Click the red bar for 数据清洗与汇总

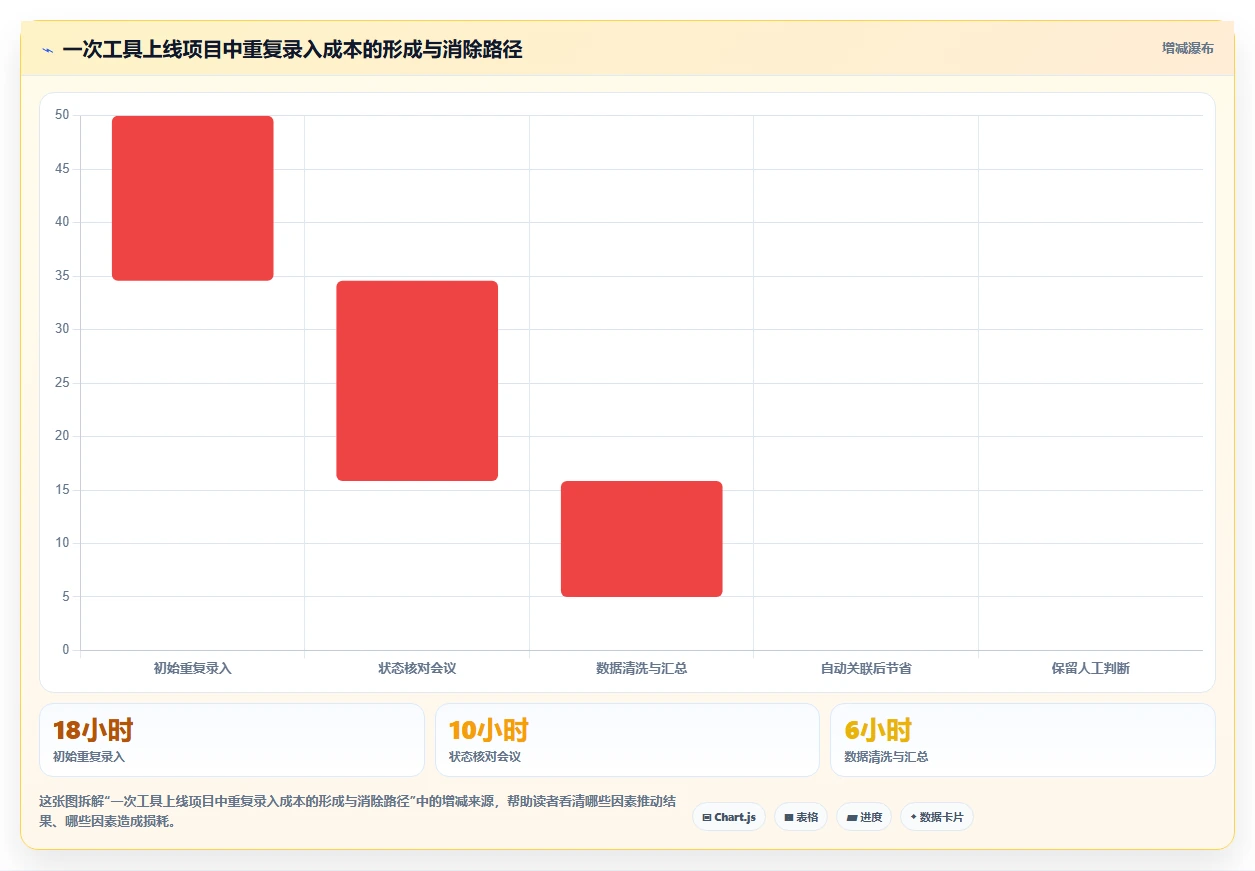coord(641,539)
